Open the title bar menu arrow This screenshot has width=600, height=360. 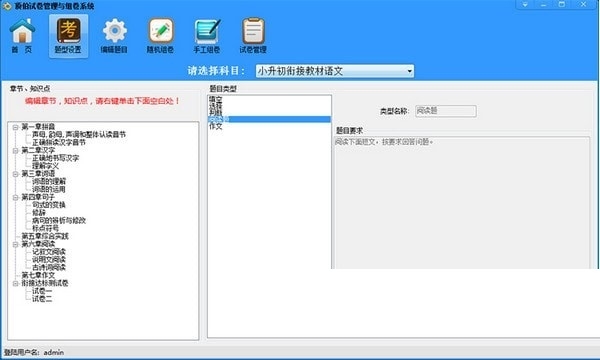coord(525,4)
